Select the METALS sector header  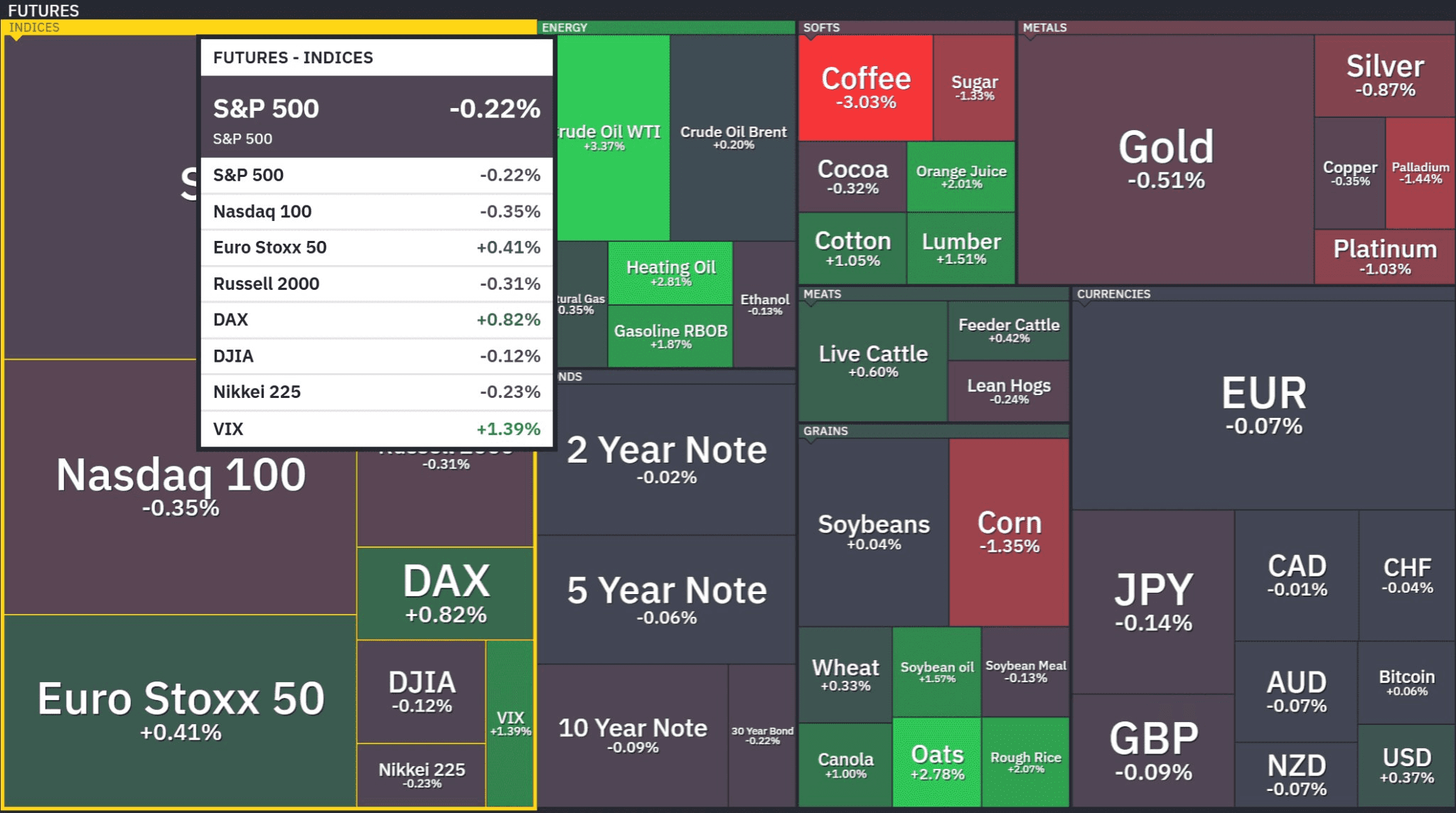click(1044, 28)
